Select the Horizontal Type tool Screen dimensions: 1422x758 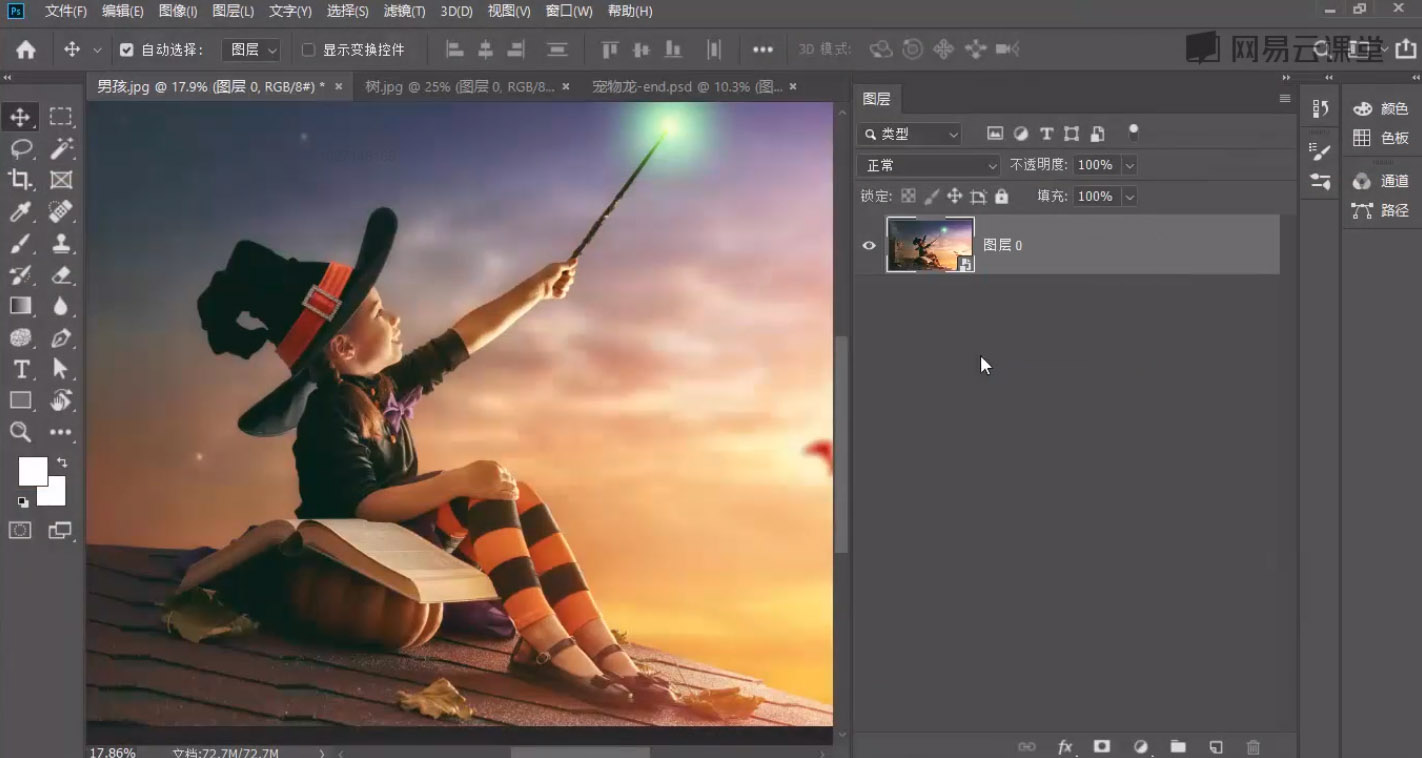click(x=20, y=369)
